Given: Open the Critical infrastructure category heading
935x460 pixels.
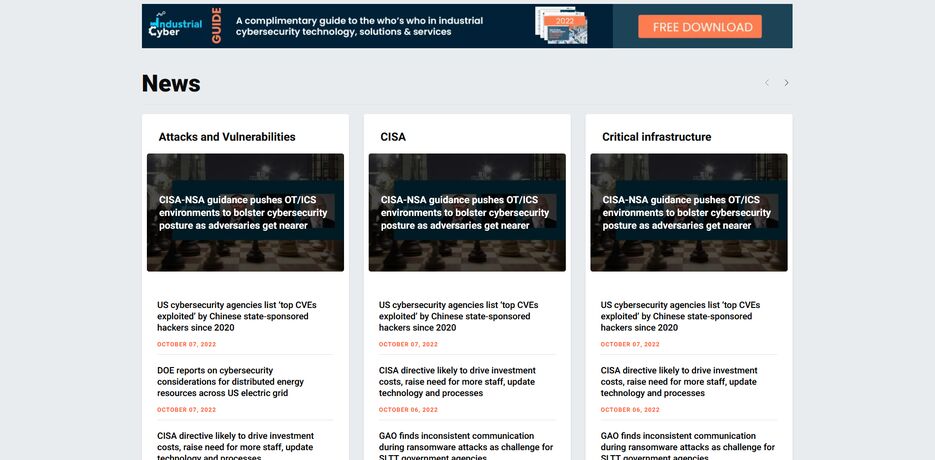Looking at the screenshot, I should coord(657,137).
